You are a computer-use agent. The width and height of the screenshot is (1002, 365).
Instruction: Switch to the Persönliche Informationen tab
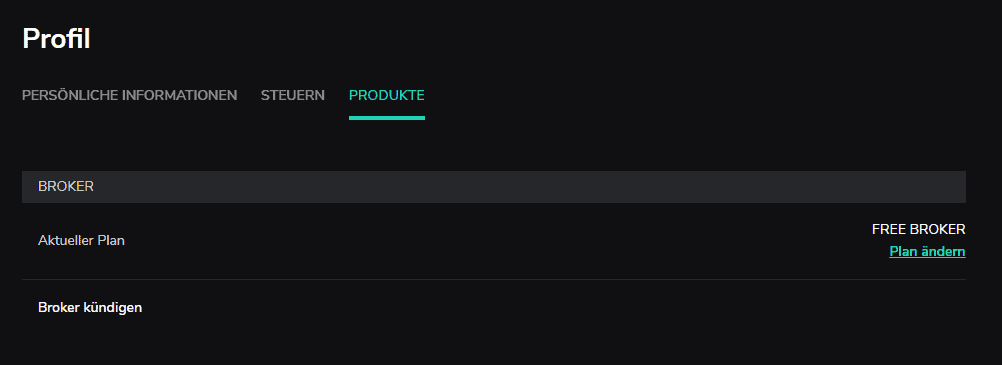click(130, 95)
